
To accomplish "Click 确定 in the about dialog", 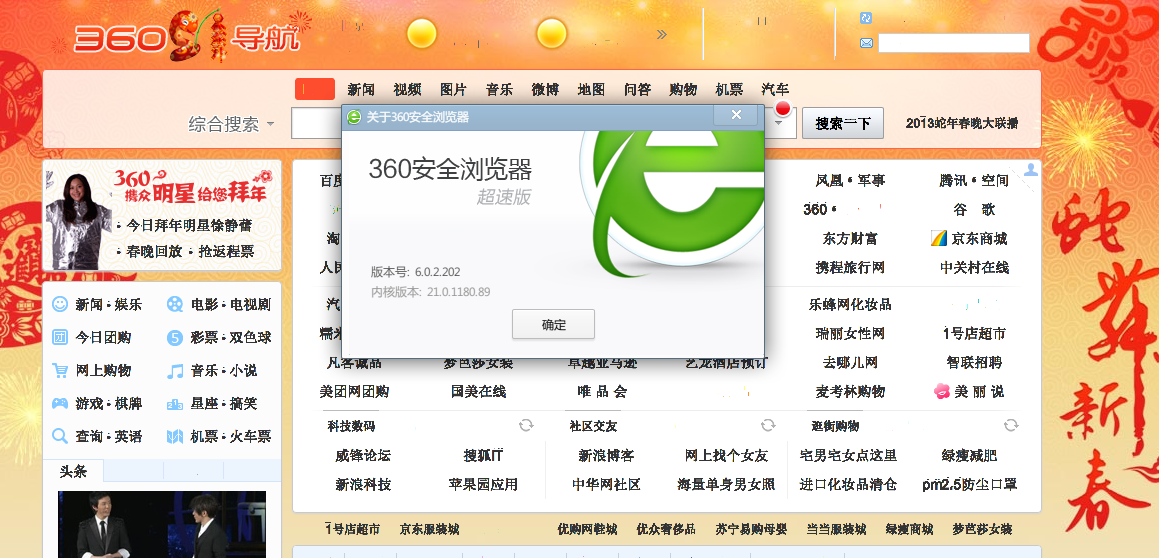I will (x=553, y=324).
